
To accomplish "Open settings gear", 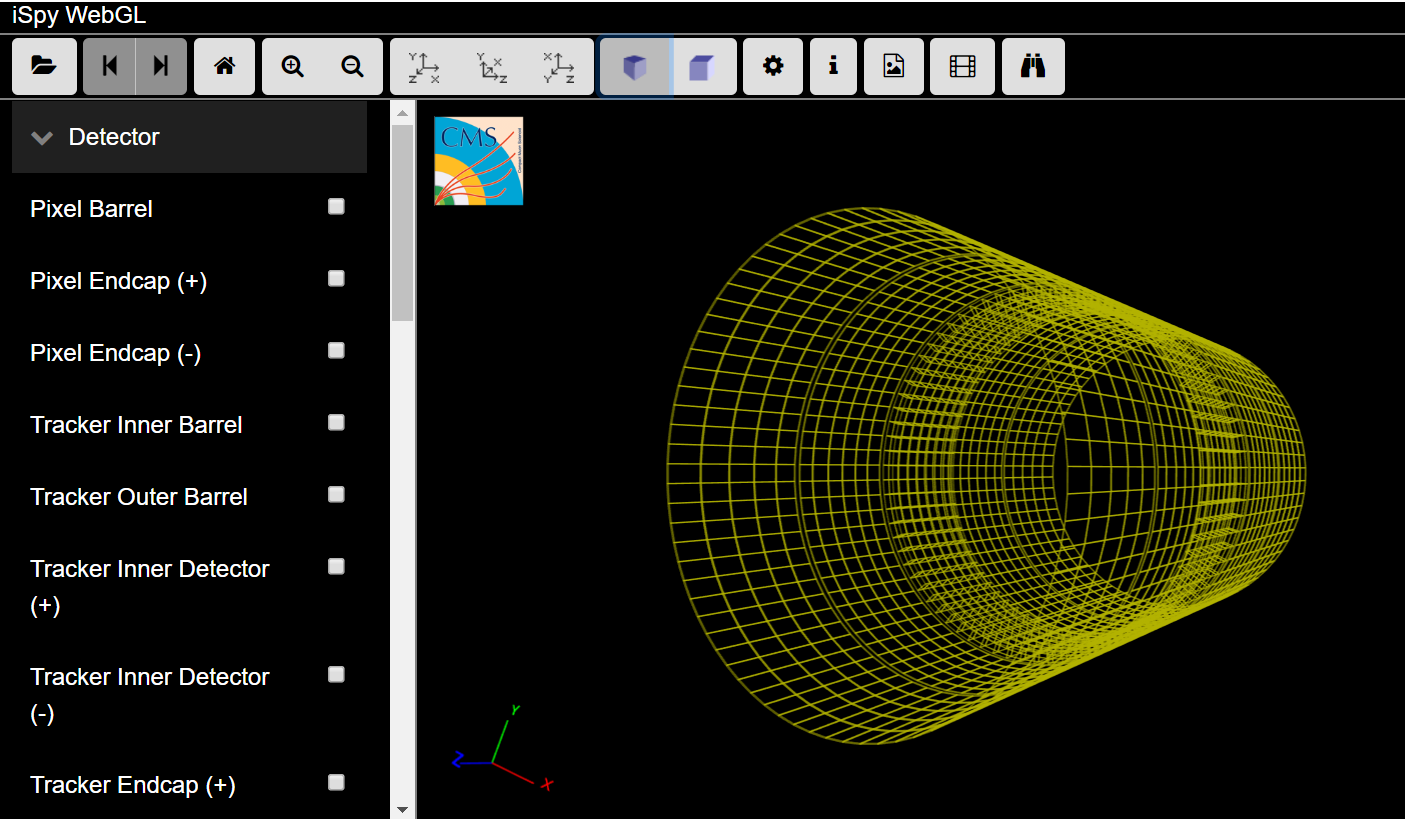I will click(x=773, y=66).
